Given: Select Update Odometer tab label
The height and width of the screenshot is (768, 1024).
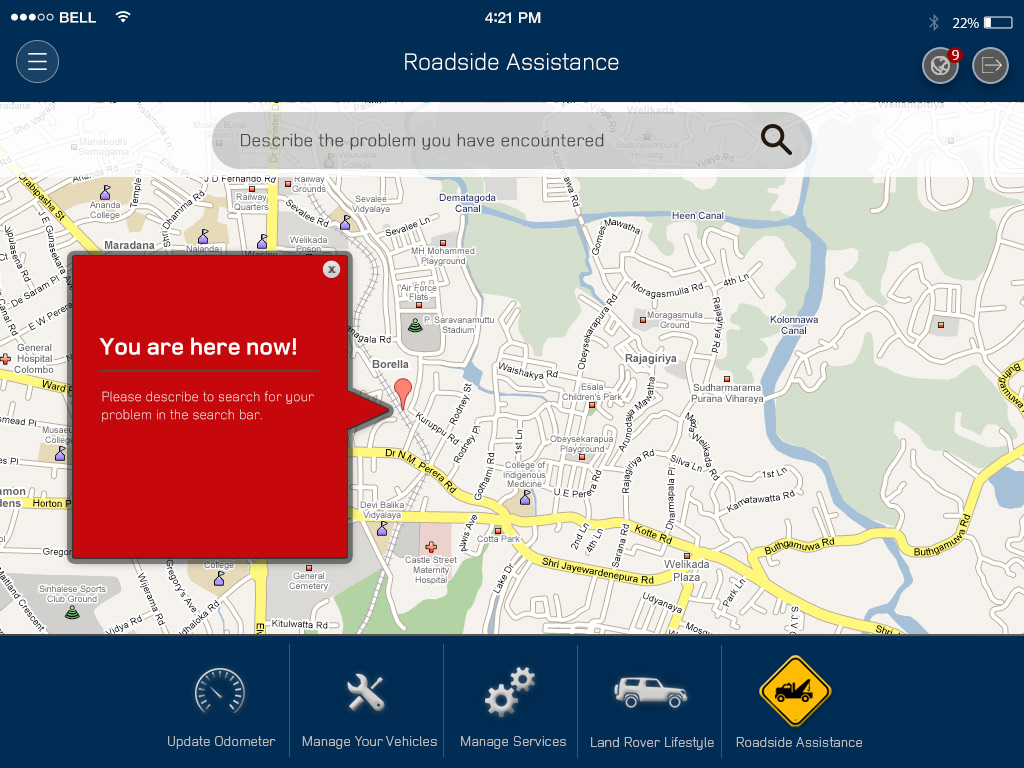Looking at the screenshot, I should click(221, 741).
